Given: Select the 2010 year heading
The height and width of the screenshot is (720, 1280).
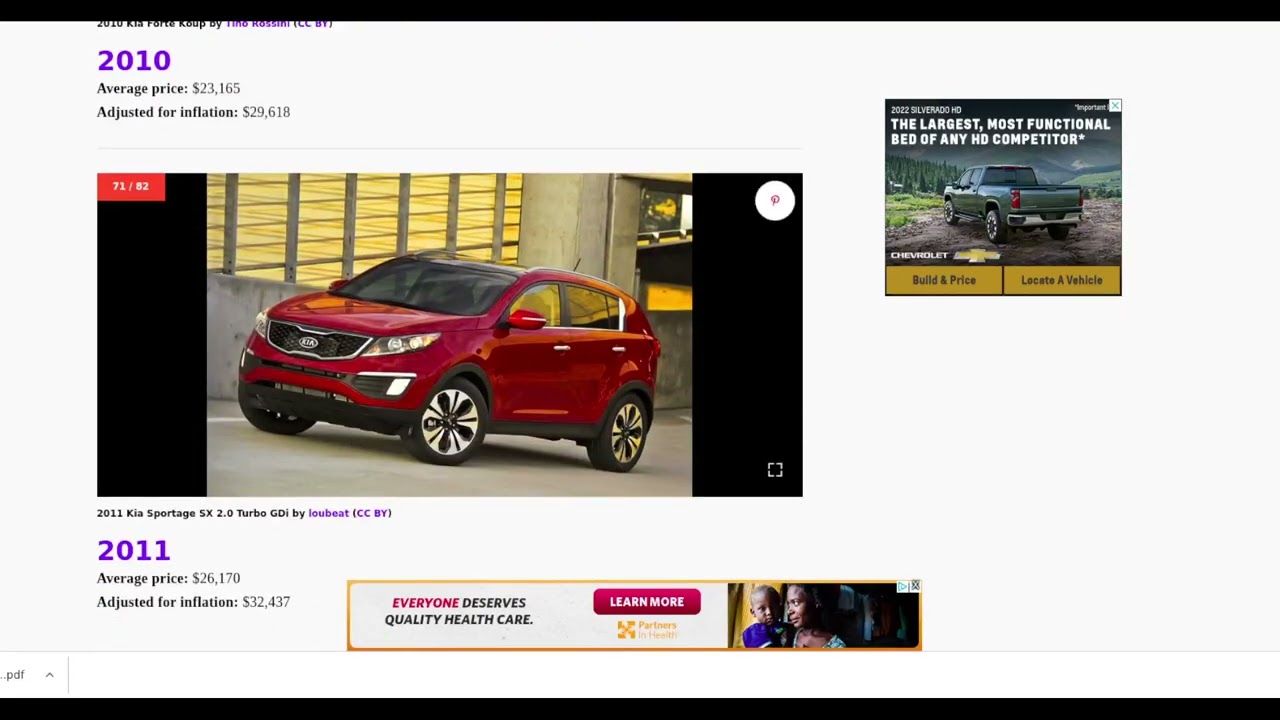Looking at the screenshot, I should [134, 60].
